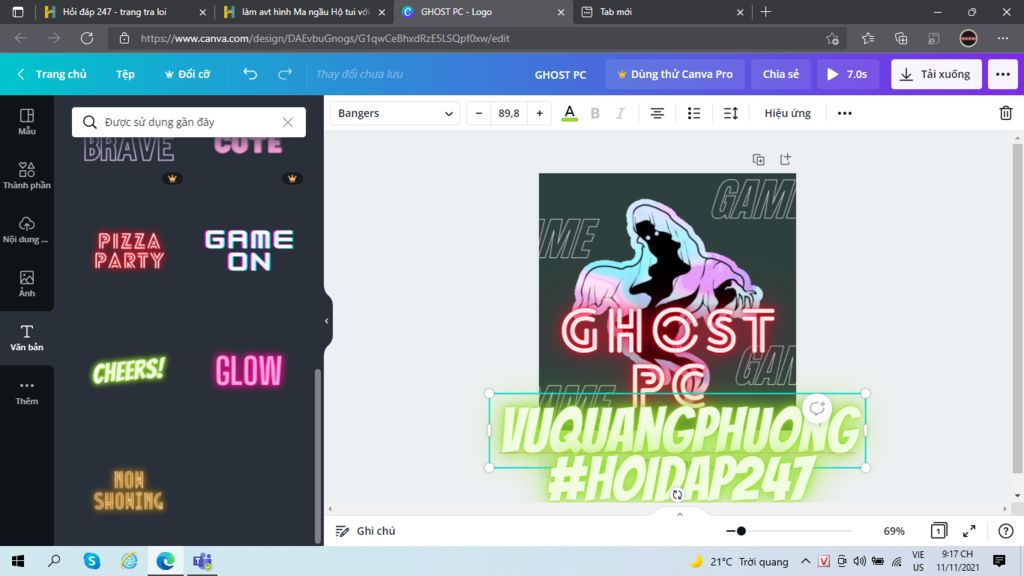
Task: Open the Thành phần elements panel
Action: click(x=27, y=176)
